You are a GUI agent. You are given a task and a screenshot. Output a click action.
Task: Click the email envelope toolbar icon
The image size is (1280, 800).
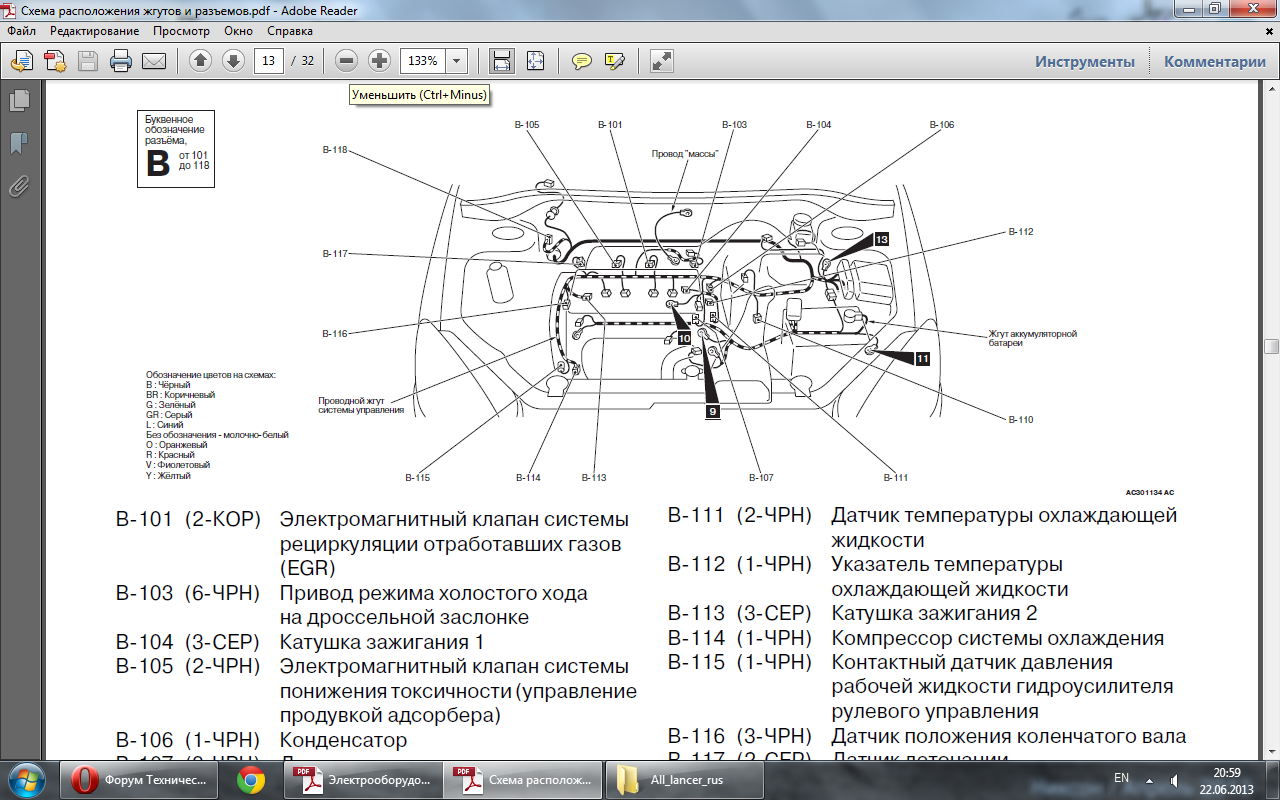(153, 61)
